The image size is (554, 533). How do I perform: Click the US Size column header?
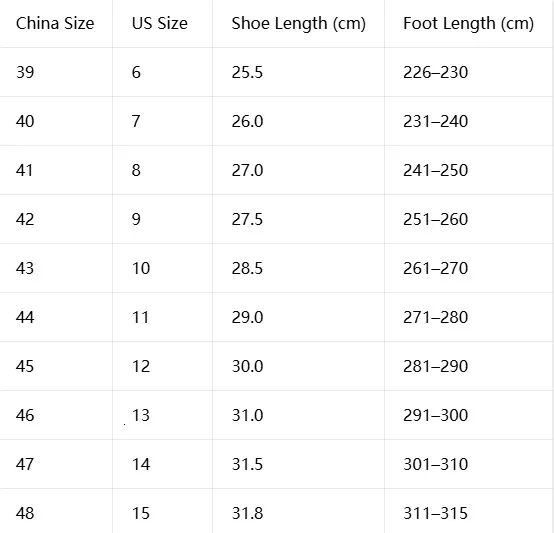160,24
